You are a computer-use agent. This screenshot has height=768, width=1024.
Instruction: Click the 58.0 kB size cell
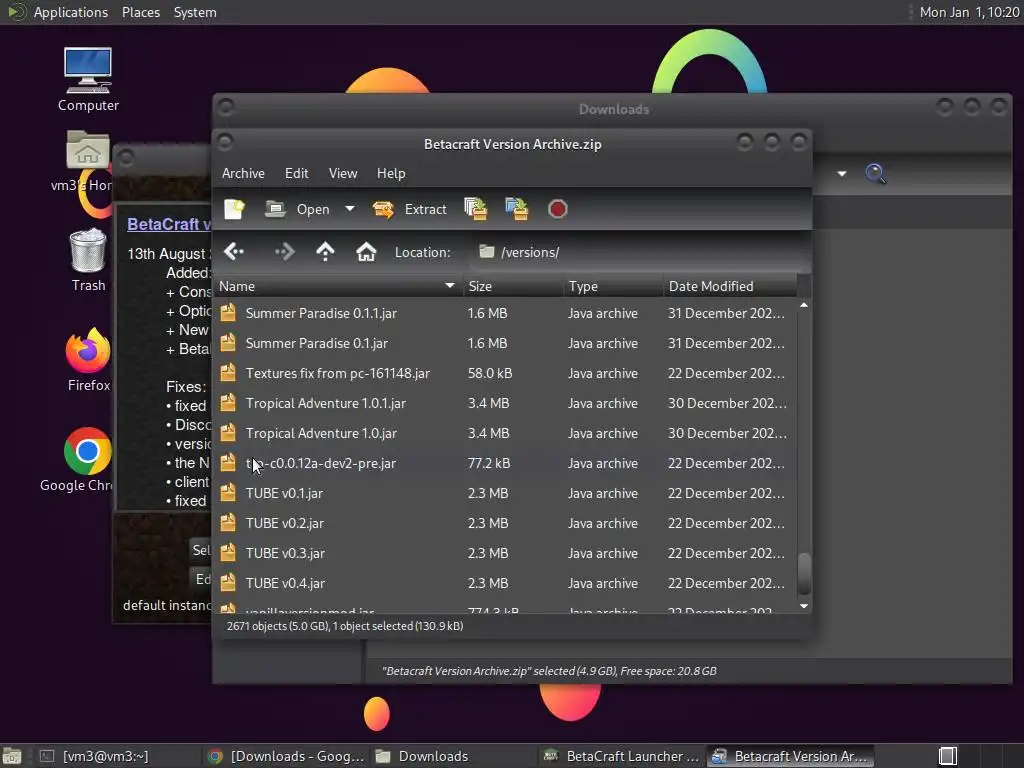tap(490, 374)
